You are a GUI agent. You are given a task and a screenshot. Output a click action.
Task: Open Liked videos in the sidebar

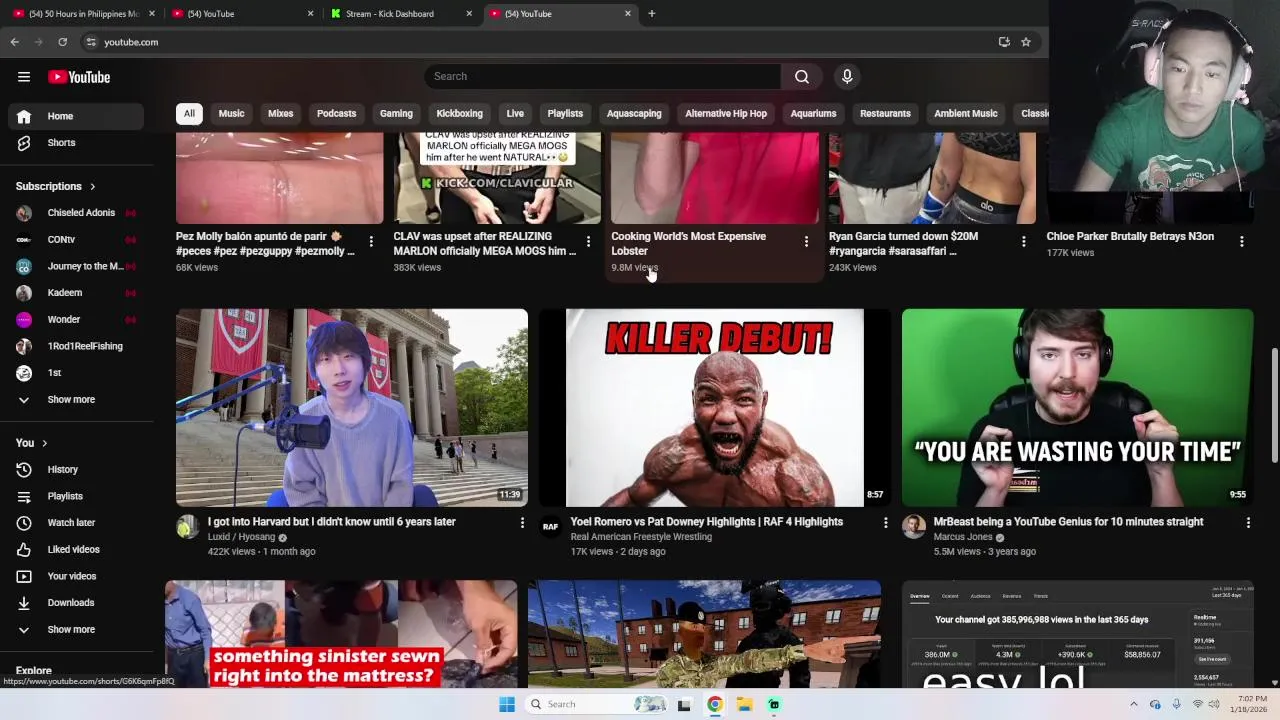point(76,549)
